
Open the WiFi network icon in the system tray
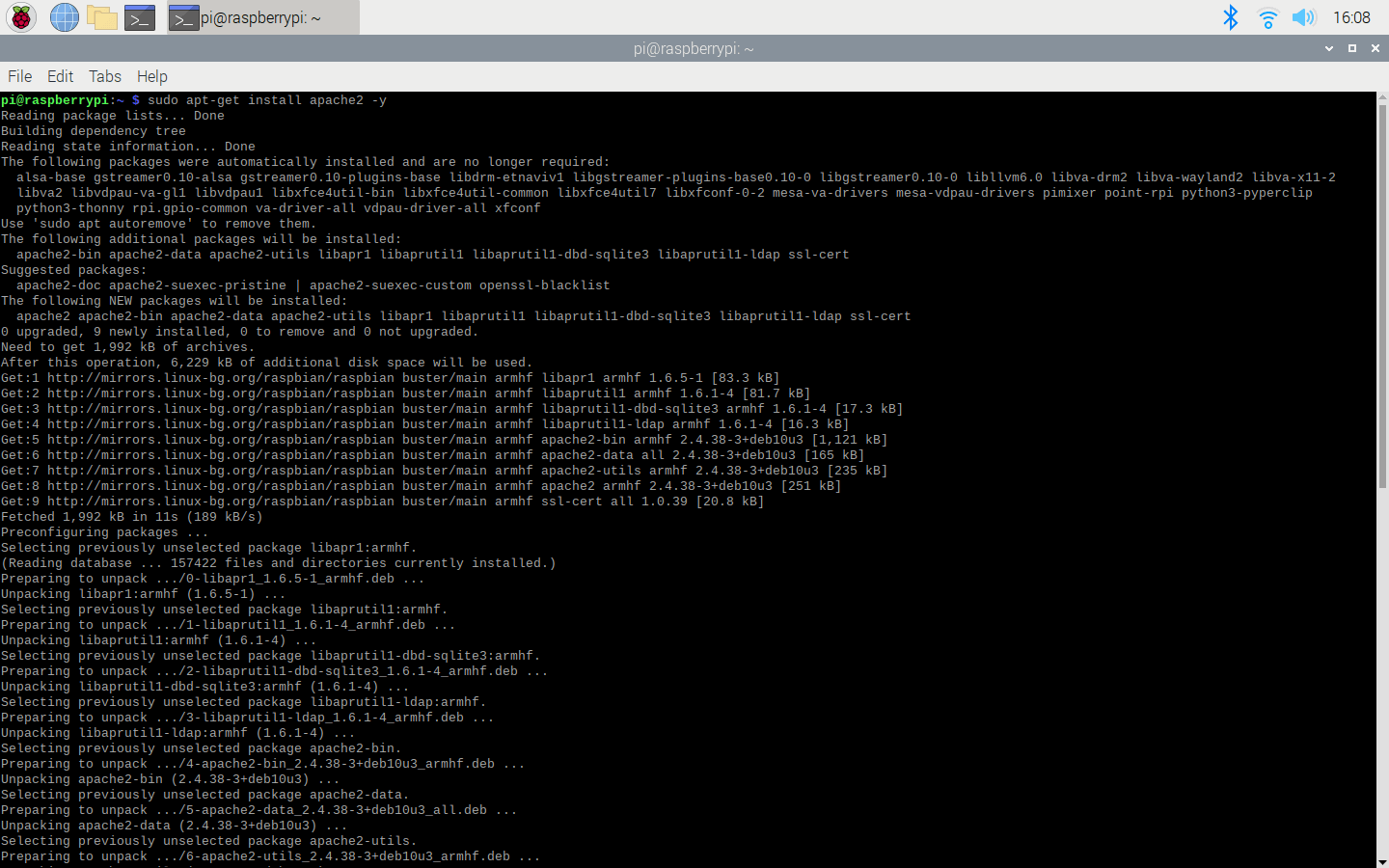(x=1266, y=16)
